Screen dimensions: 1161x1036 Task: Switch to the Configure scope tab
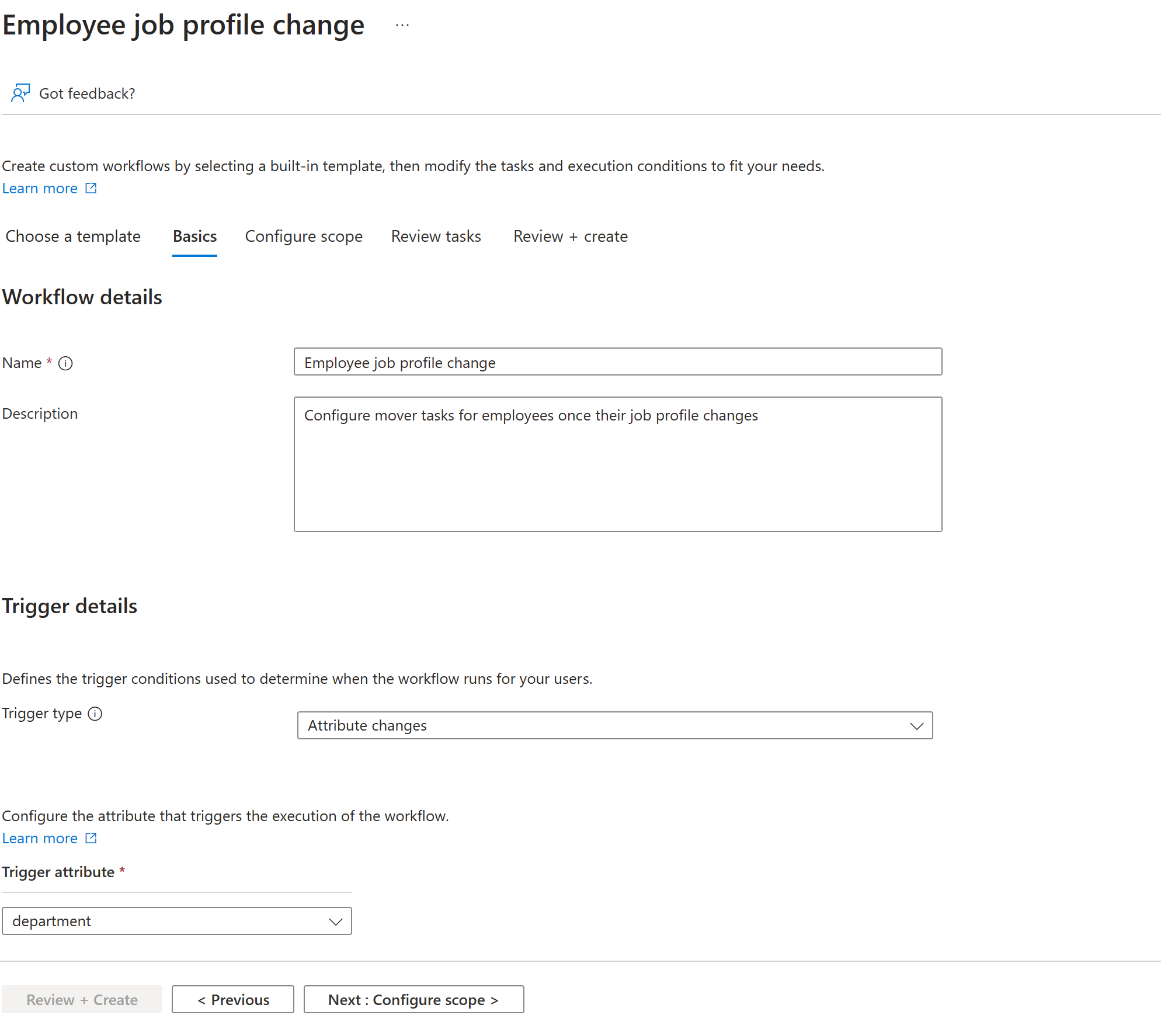click(304, 236)
